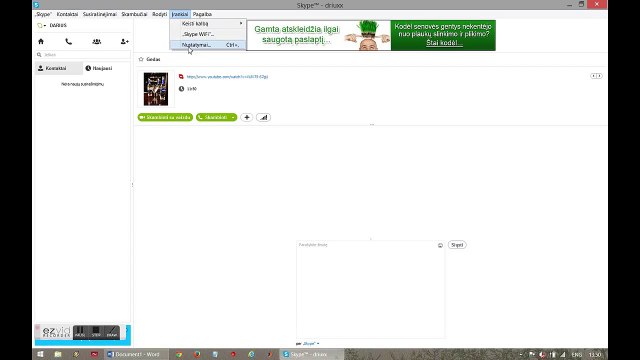Open call quality signal bars button
The image size is (640, 360).
[x=264, y=117]
